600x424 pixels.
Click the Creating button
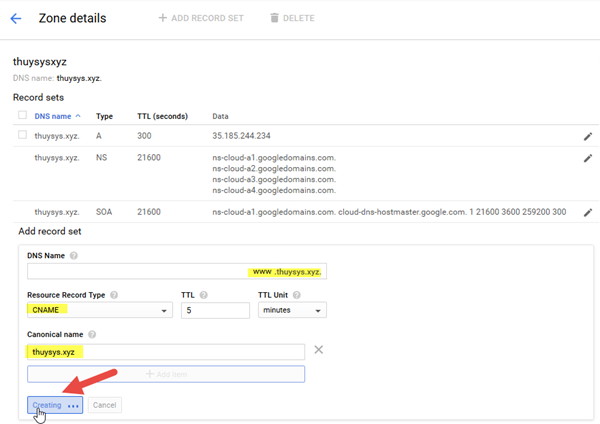pyautogui.click(x=55, y=405)
